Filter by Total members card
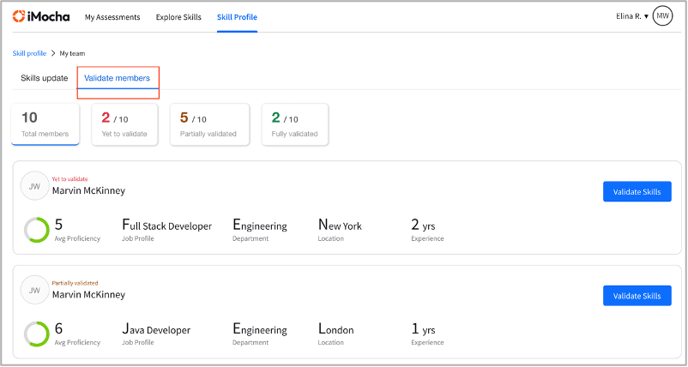688x367 pixels. [x=45, y=124]
